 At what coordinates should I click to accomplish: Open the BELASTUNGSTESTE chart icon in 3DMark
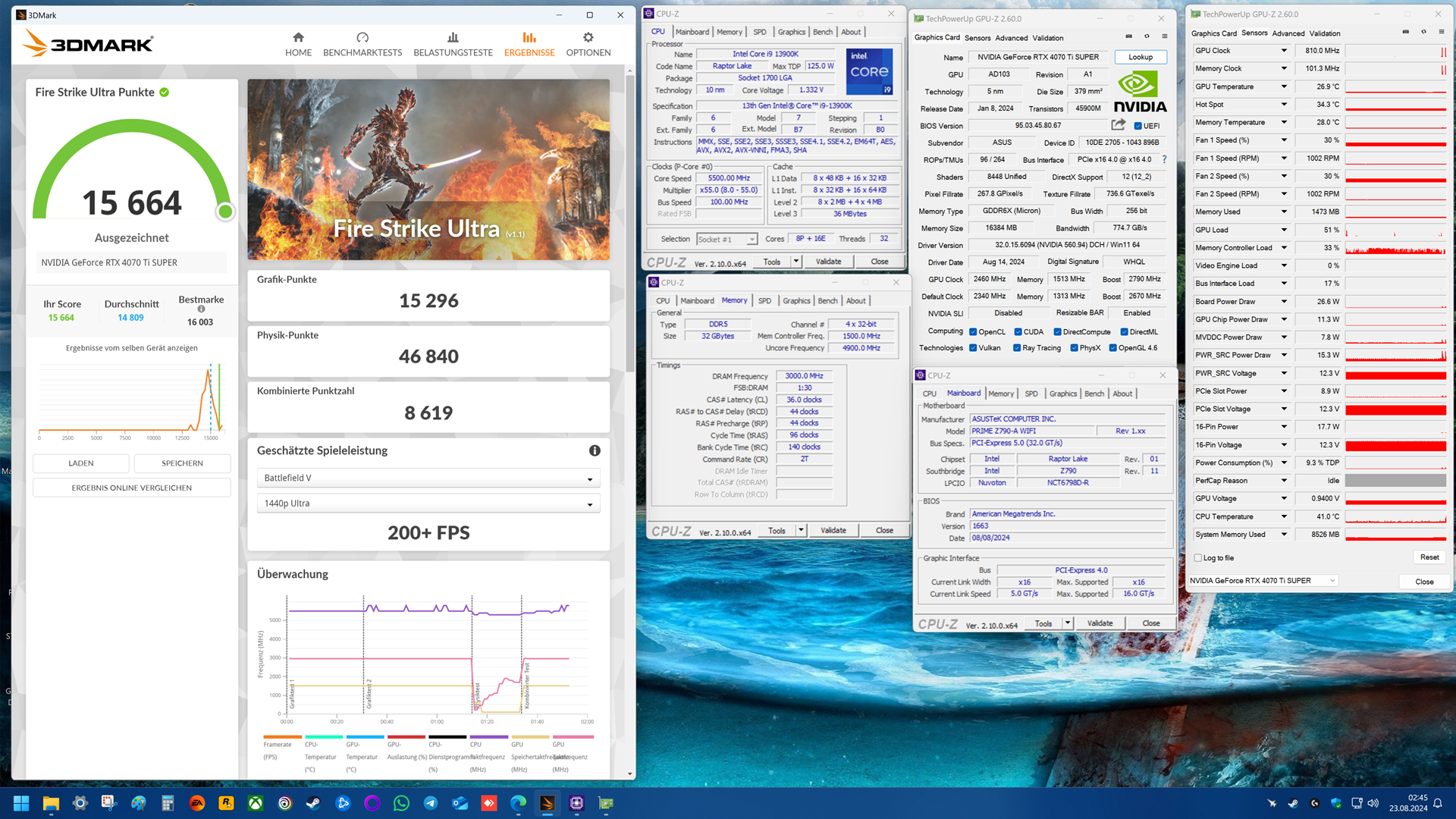click(453, 37)
